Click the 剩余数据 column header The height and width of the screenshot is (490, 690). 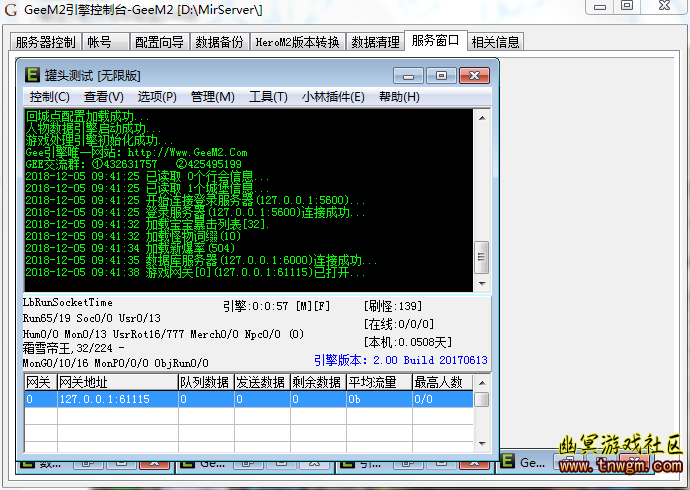(318, 382)
